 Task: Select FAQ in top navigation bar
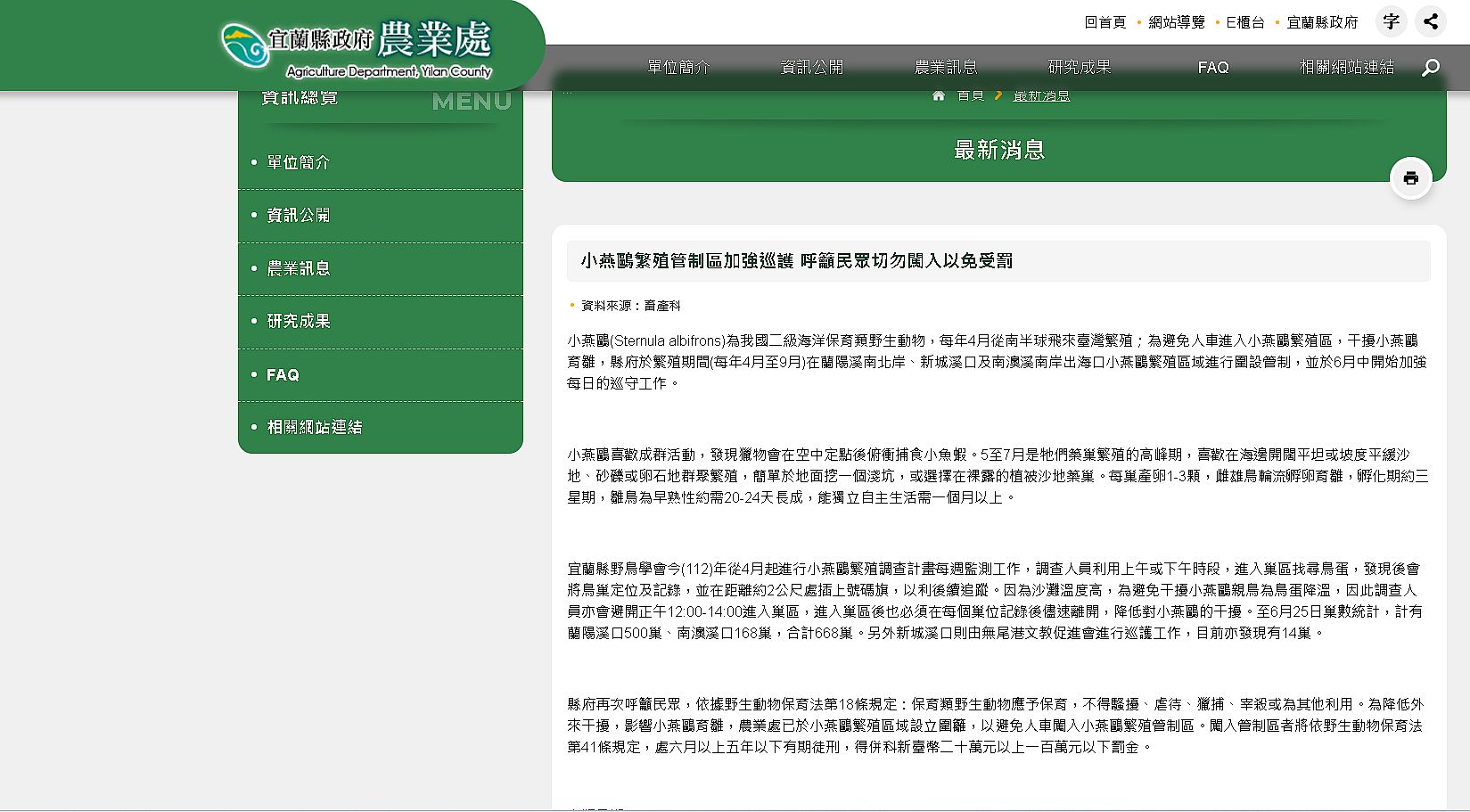coord(1212,68)
